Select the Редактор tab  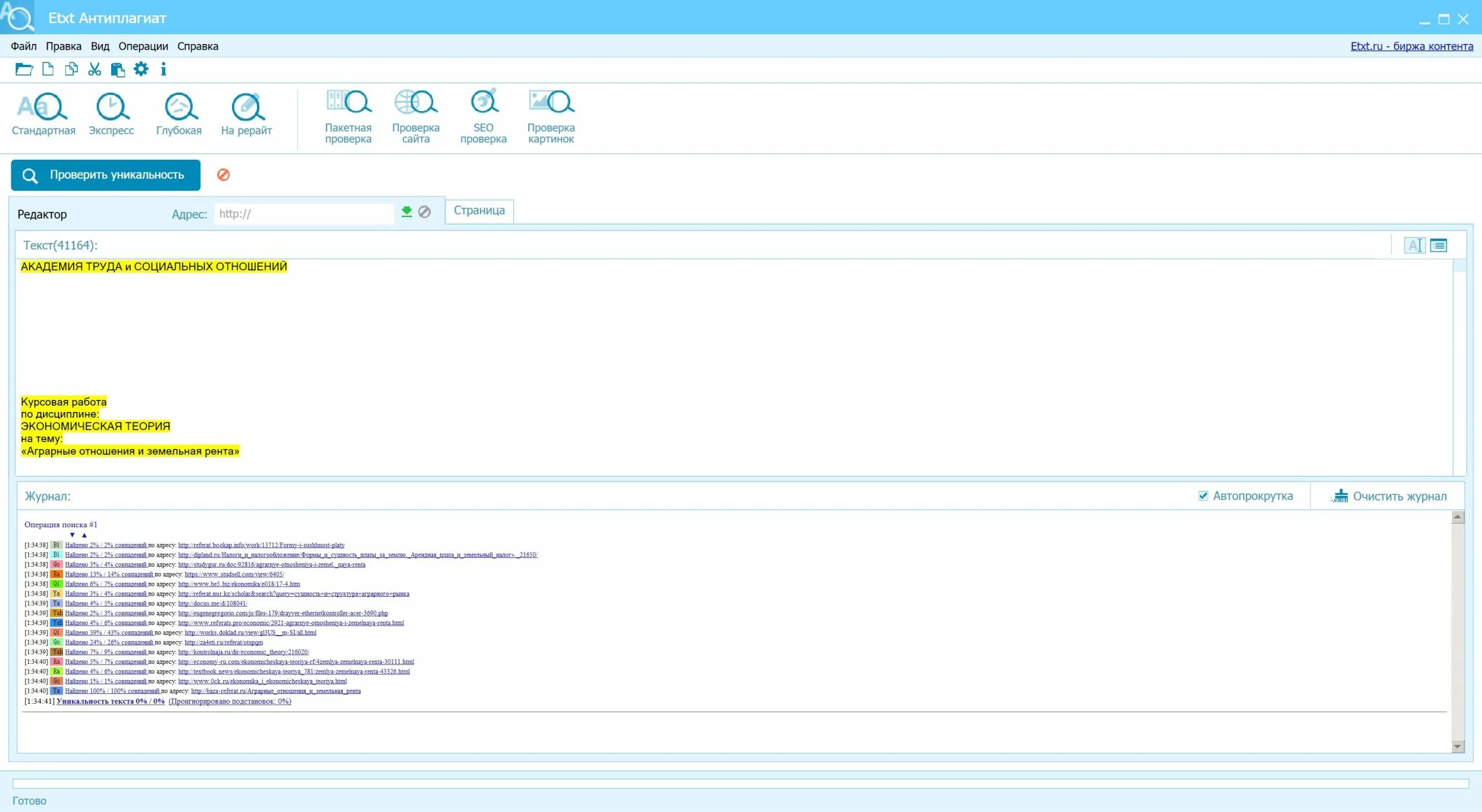tap(42, 214)
